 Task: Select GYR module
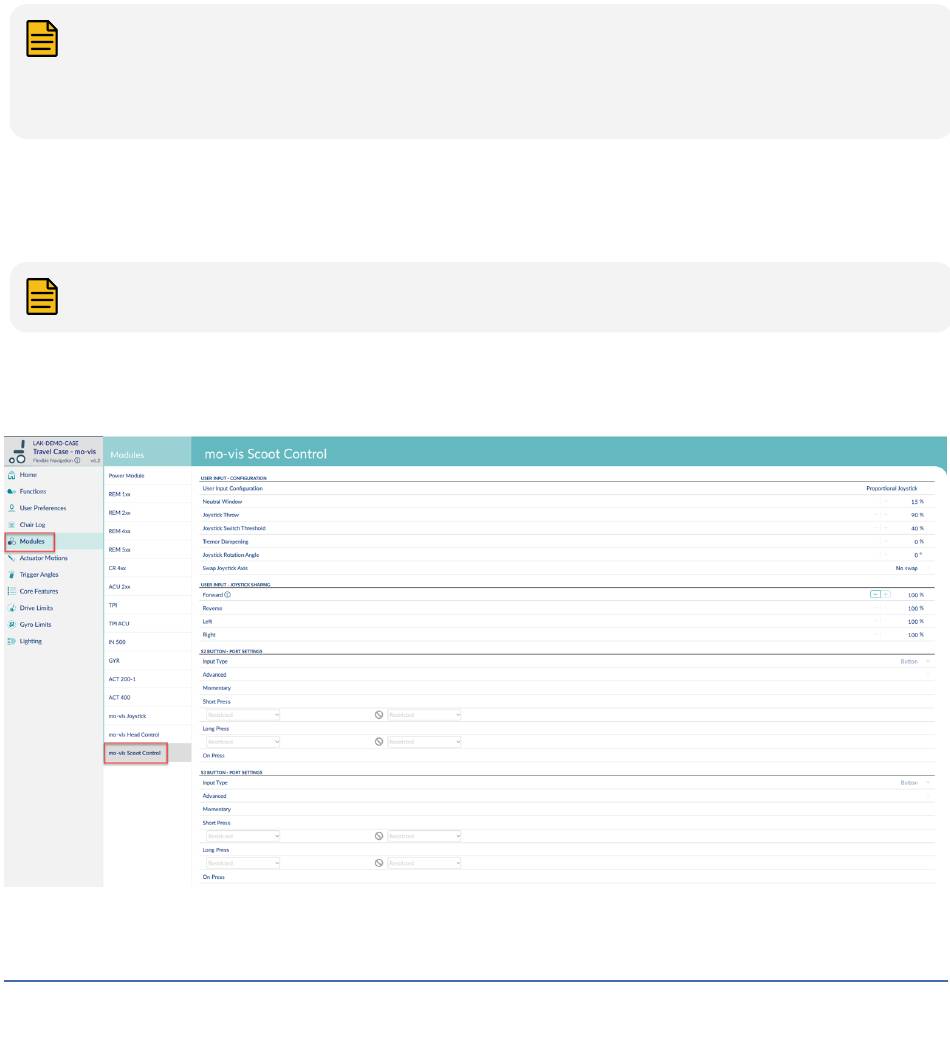[x=147, y=661]
